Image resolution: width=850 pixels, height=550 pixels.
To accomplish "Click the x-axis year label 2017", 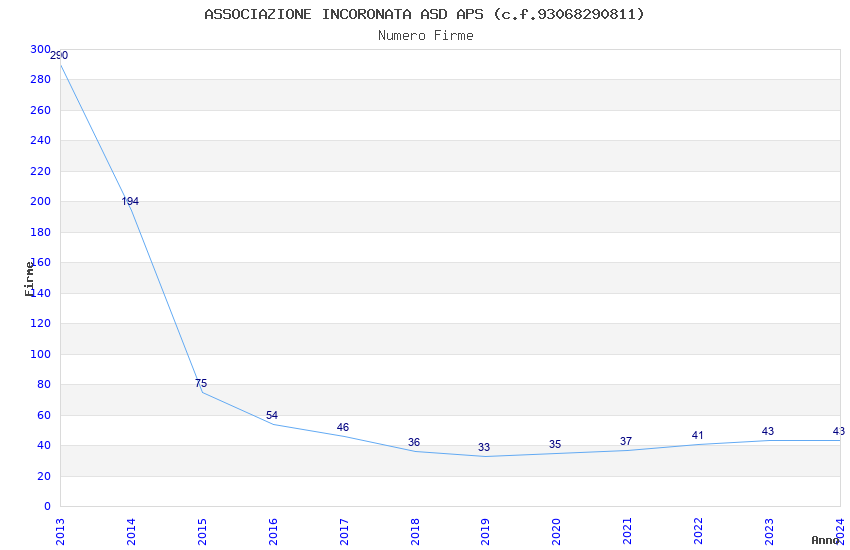I will pos(344,532).
